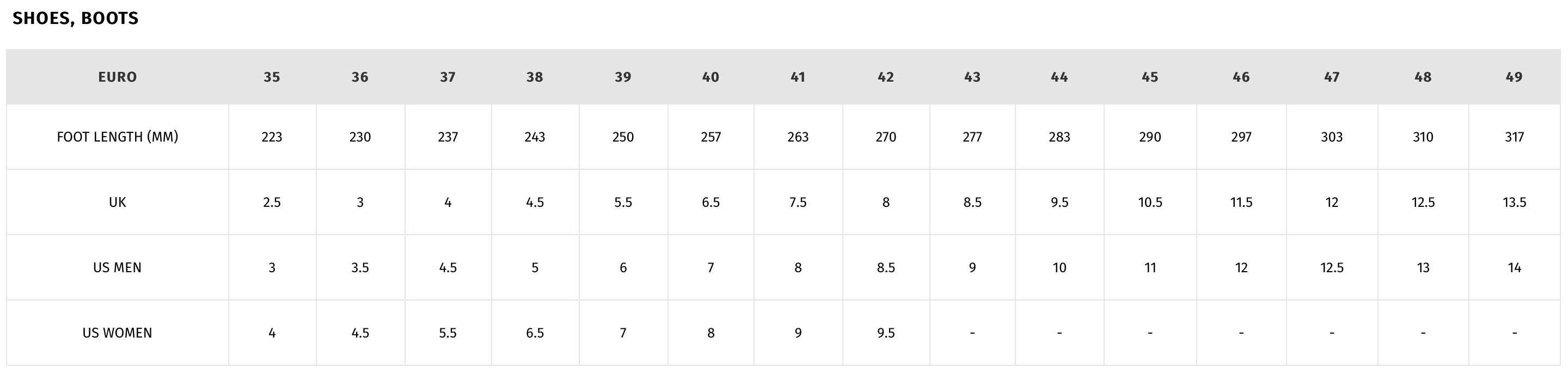
Task: Select the UK size 13.5 cell
Action: (1514, 202)
